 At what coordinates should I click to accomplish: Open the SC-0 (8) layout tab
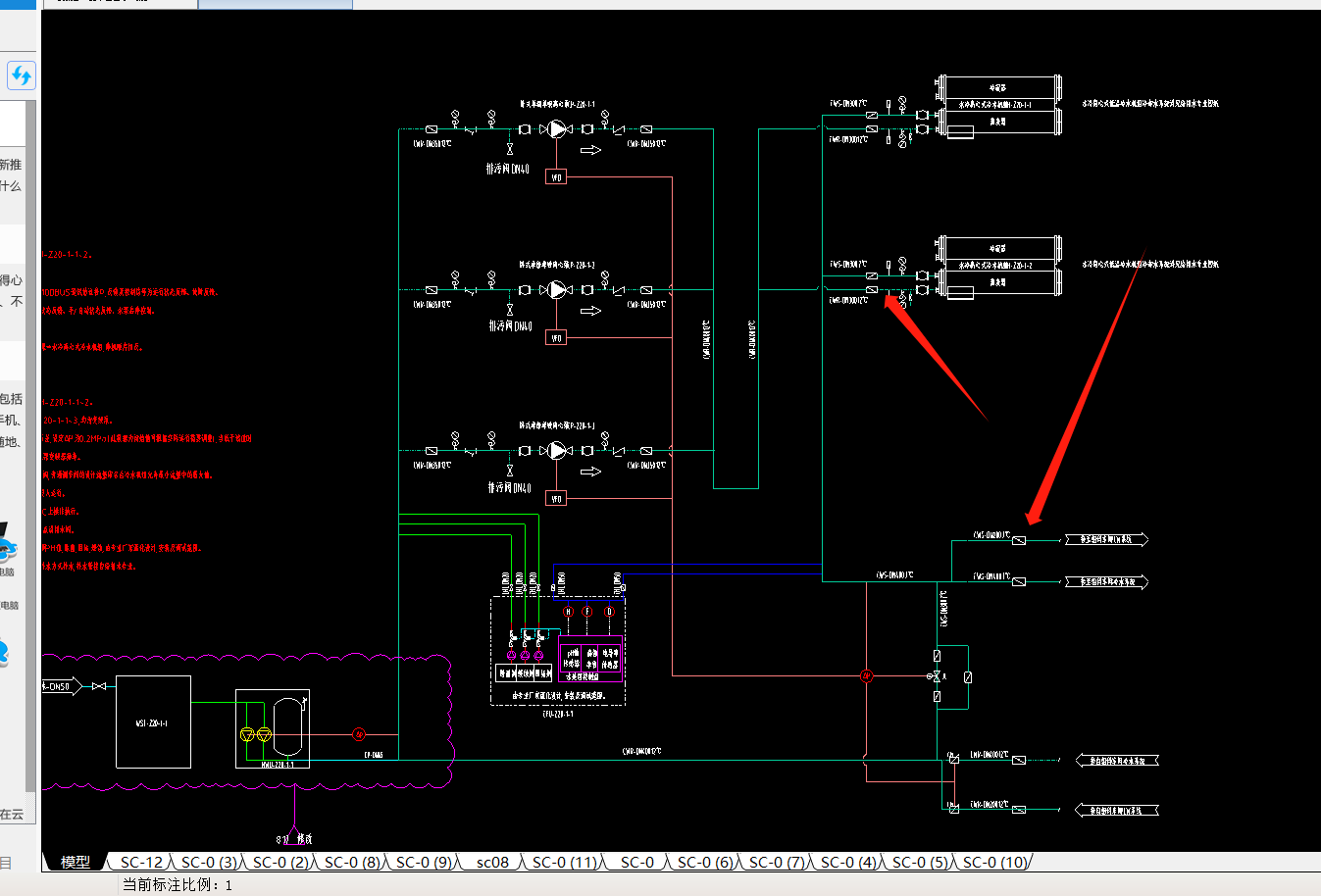tap(352, 863)
